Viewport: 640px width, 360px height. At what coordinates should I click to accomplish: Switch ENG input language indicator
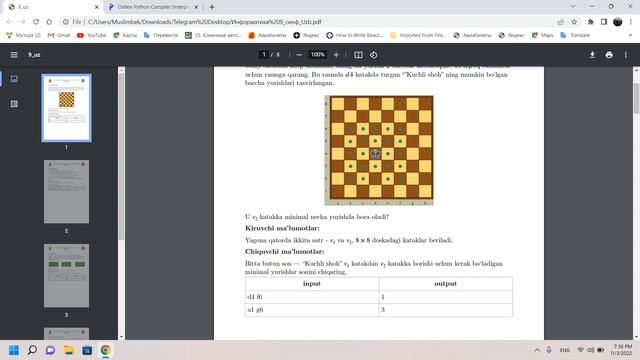pyautogui.click(x=565, y=350)
